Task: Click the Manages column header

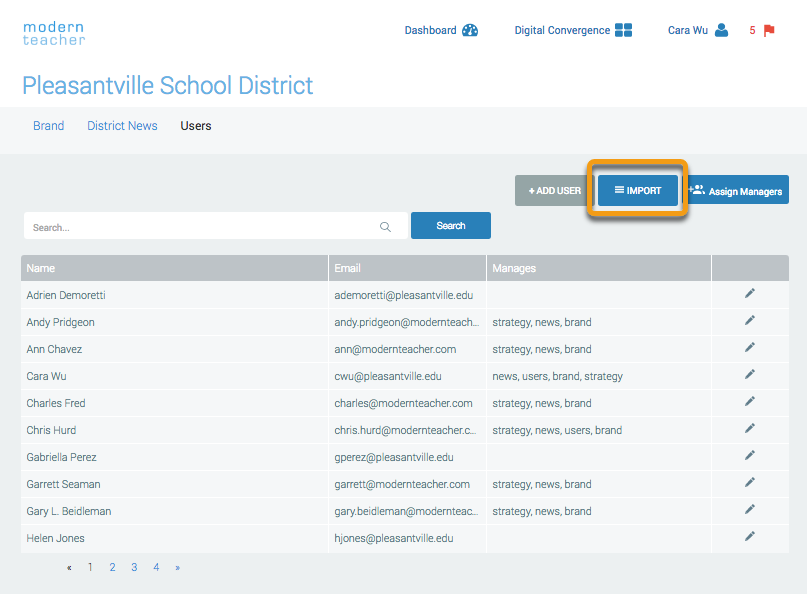Action: (x=599, y=268)
